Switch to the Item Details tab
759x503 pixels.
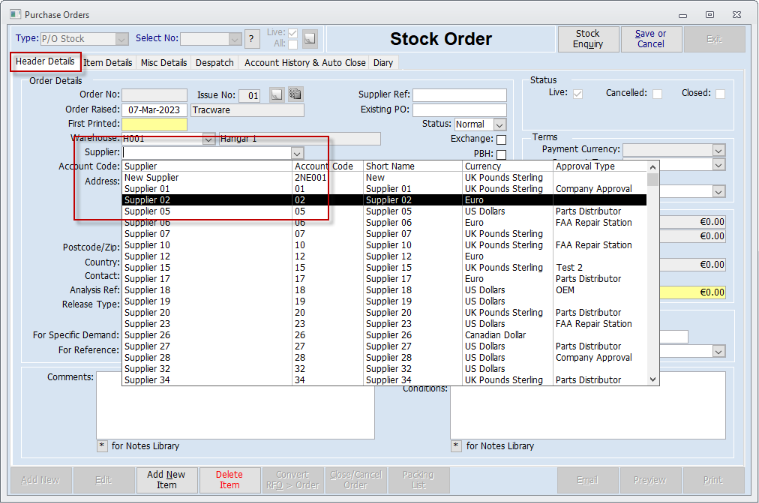(107, 62)
